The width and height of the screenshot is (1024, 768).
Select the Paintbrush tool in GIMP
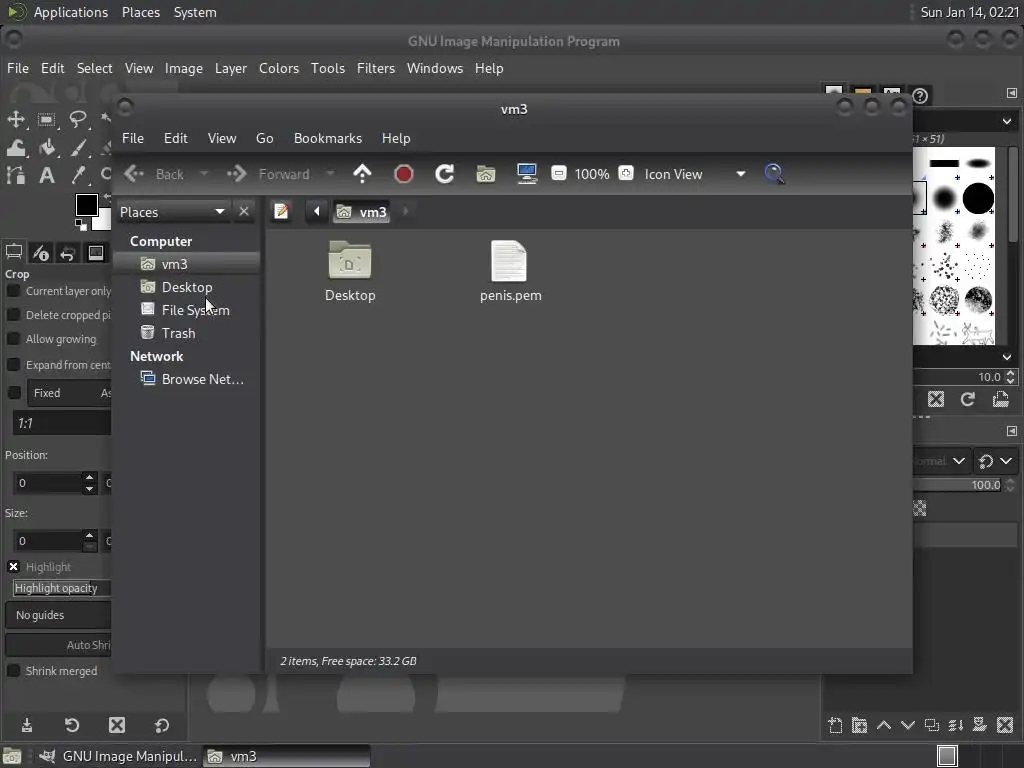78,148
